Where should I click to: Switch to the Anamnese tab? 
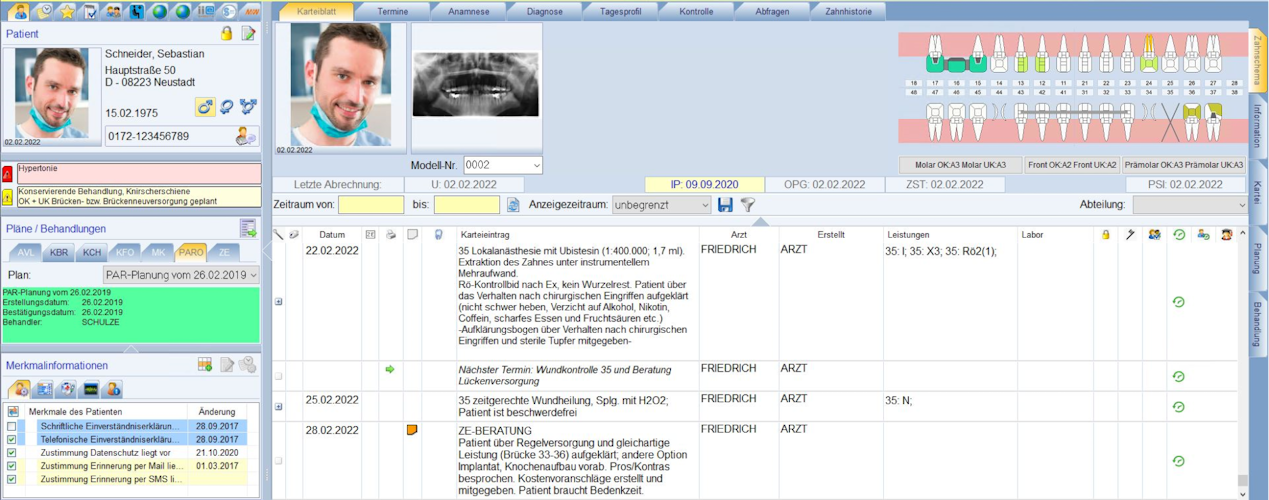tap(467, 12)
